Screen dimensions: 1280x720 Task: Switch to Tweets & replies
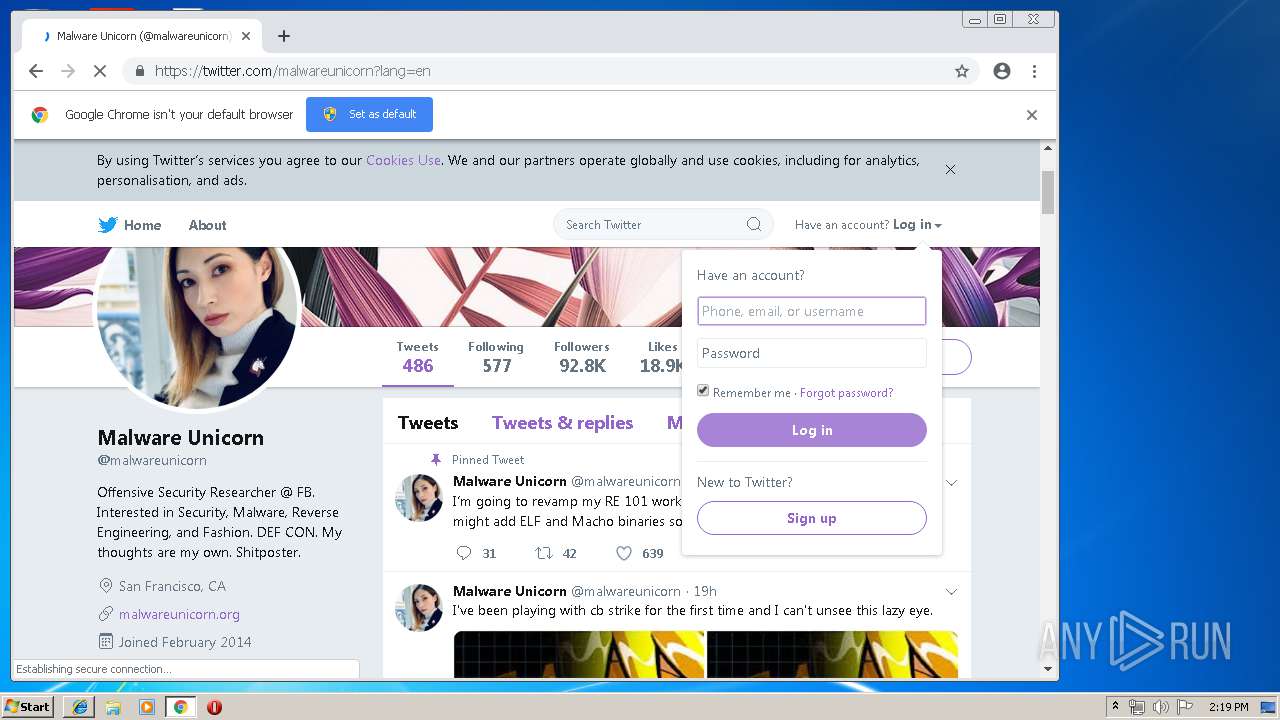coord(562,423)
